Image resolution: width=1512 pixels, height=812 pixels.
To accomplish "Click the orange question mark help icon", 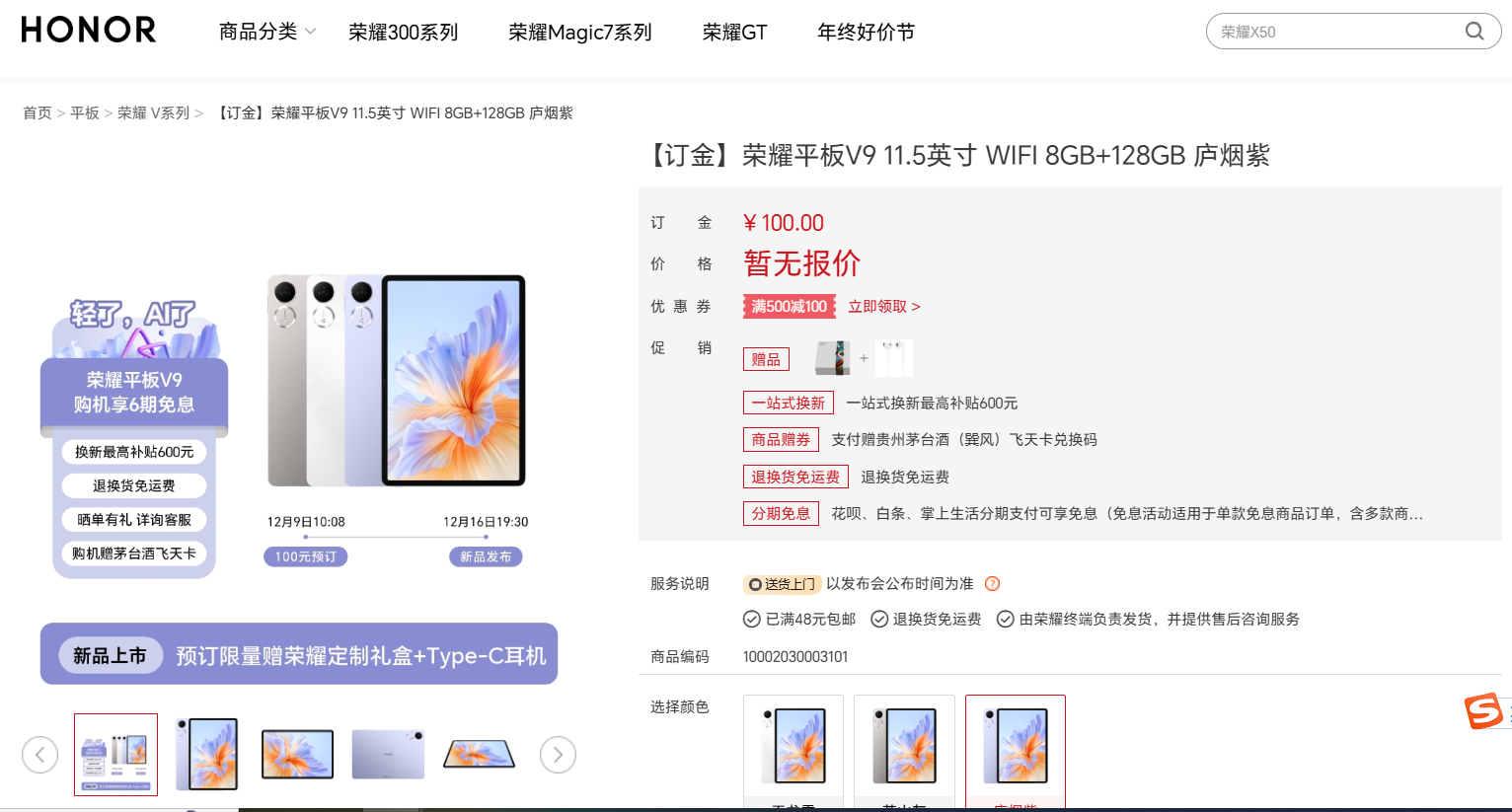I will coord(993,584).
